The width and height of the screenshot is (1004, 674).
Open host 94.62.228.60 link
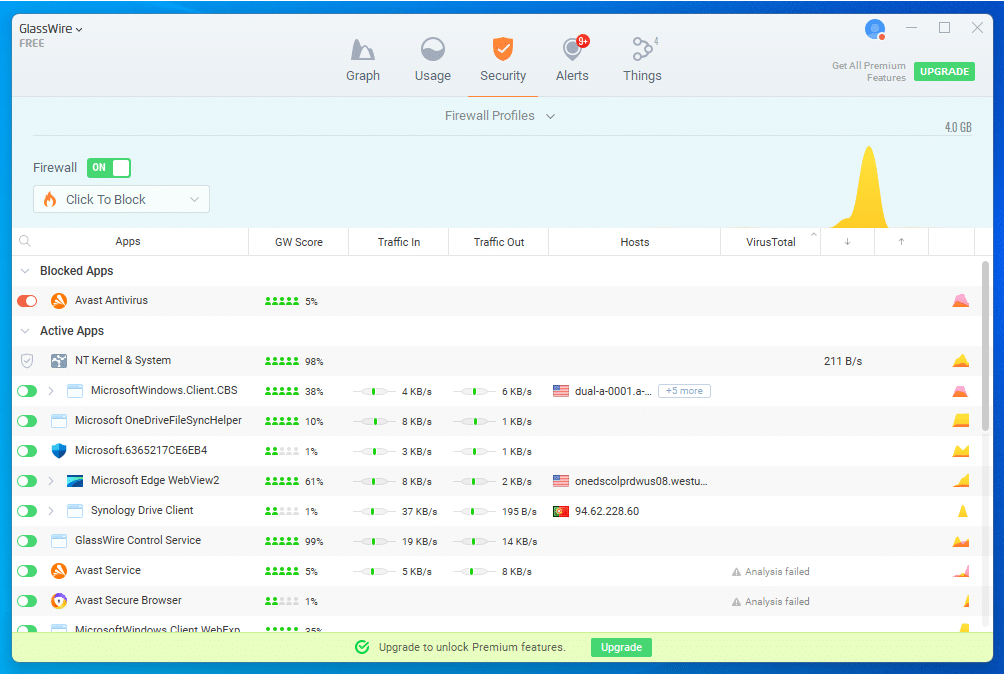click(x=607, y=511)
